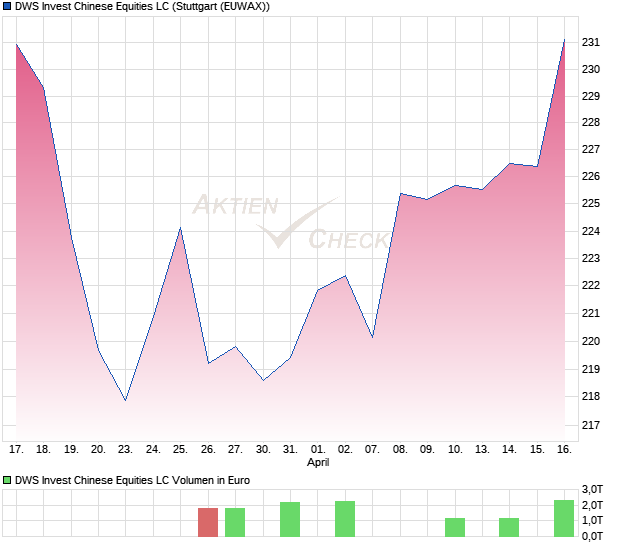The width and height of the screenshot is (620, 546).
Task: Click the price axis label '220'
Action: click(591, 341)
